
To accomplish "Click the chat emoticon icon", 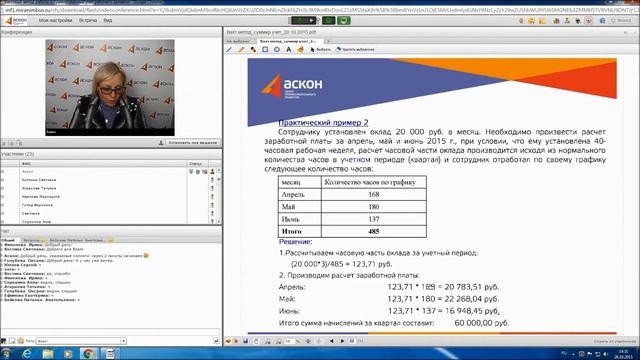I will pyautogui.click(x=20, y=341).
